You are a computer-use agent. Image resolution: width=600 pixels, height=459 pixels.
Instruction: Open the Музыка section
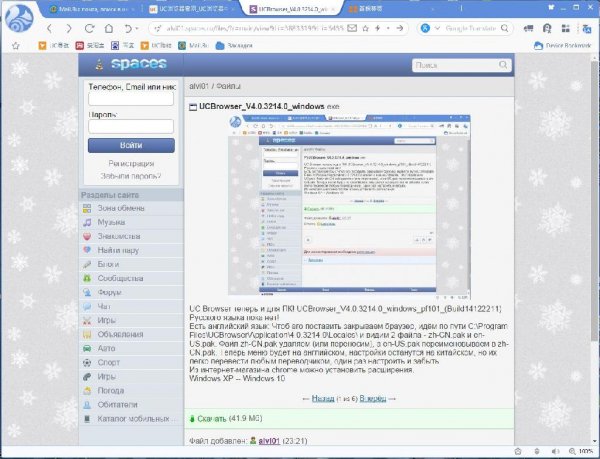[x=131, y=222]
